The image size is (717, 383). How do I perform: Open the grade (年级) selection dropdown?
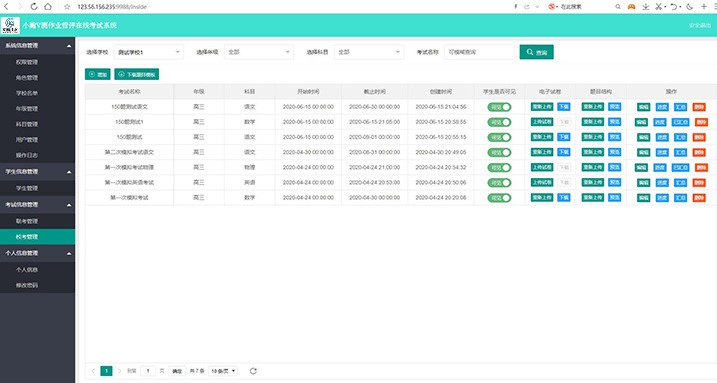[259, 52]
